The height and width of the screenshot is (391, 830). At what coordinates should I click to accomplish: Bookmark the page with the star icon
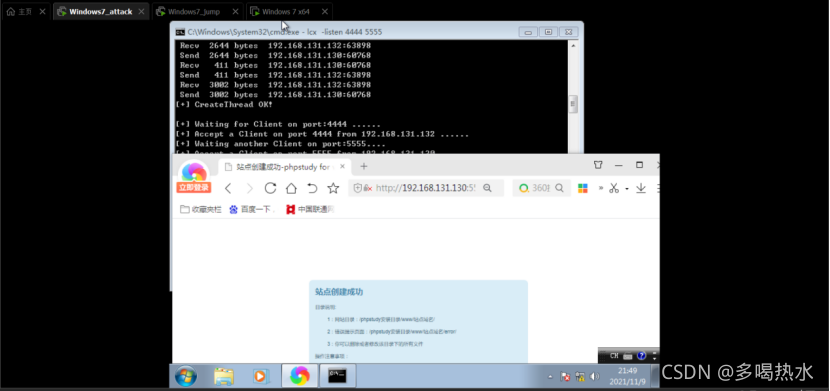(333, 188)
